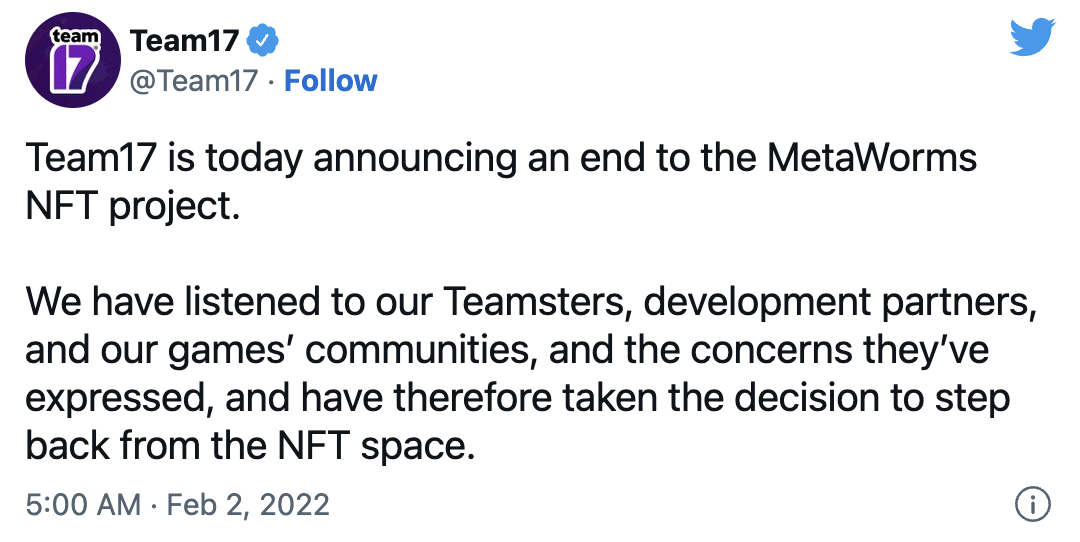Click the MetaWorms word in tweet
This screenshot has height=542, width=1080.
tap(871, 158)
